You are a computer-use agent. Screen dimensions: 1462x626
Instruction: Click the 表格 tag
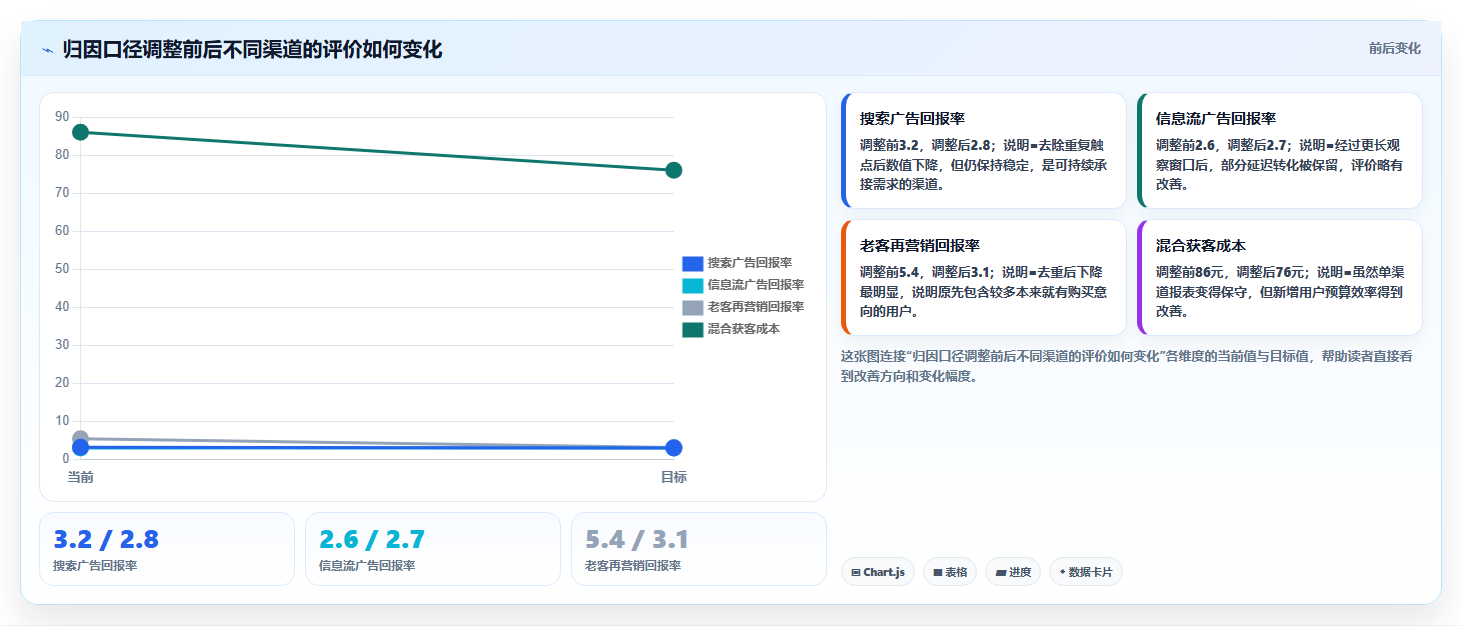point(950,572)
